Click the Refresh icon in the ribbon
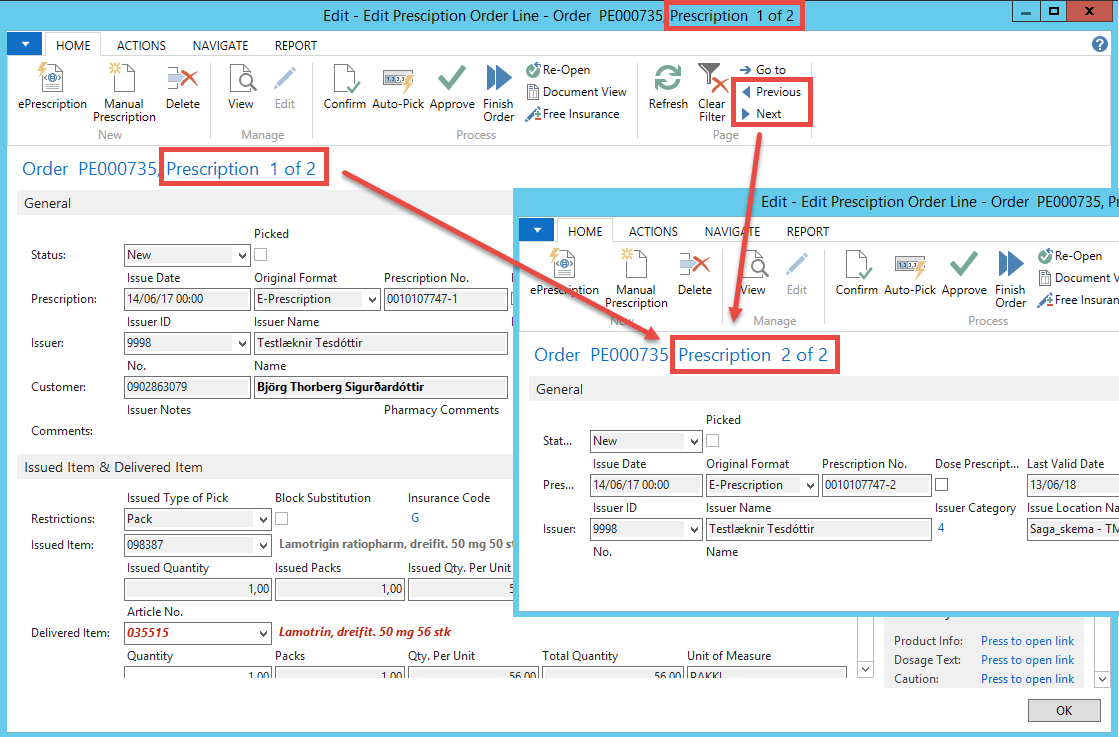This screenshot has height=737, width=1119. [x=668, y=79]
